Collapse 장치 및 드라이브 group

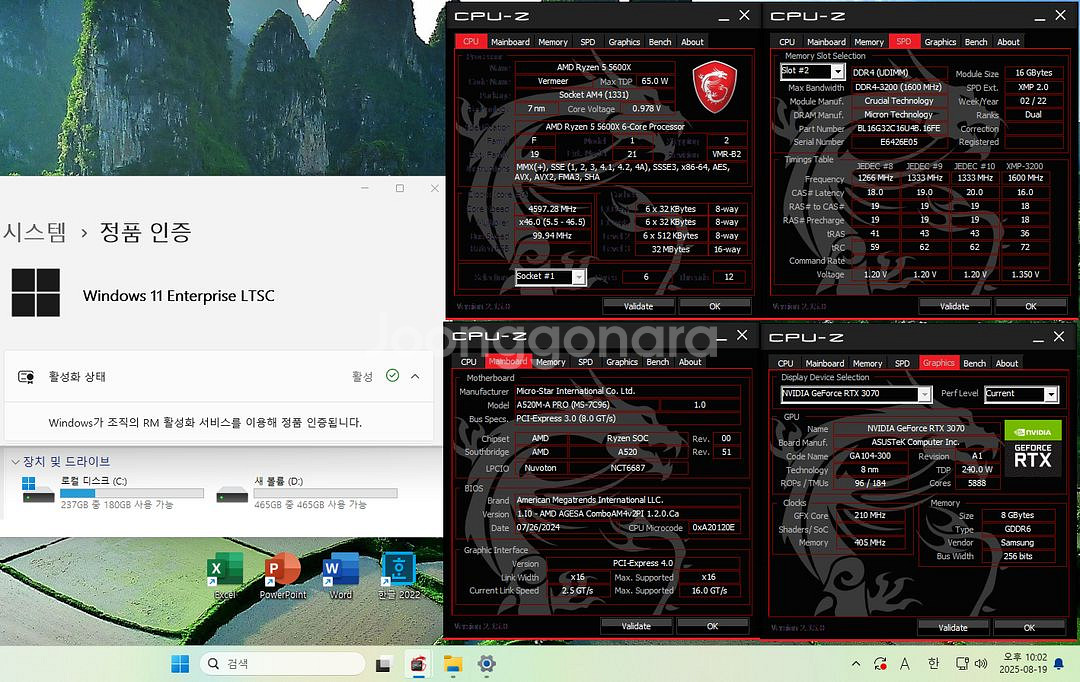point(15,462)
